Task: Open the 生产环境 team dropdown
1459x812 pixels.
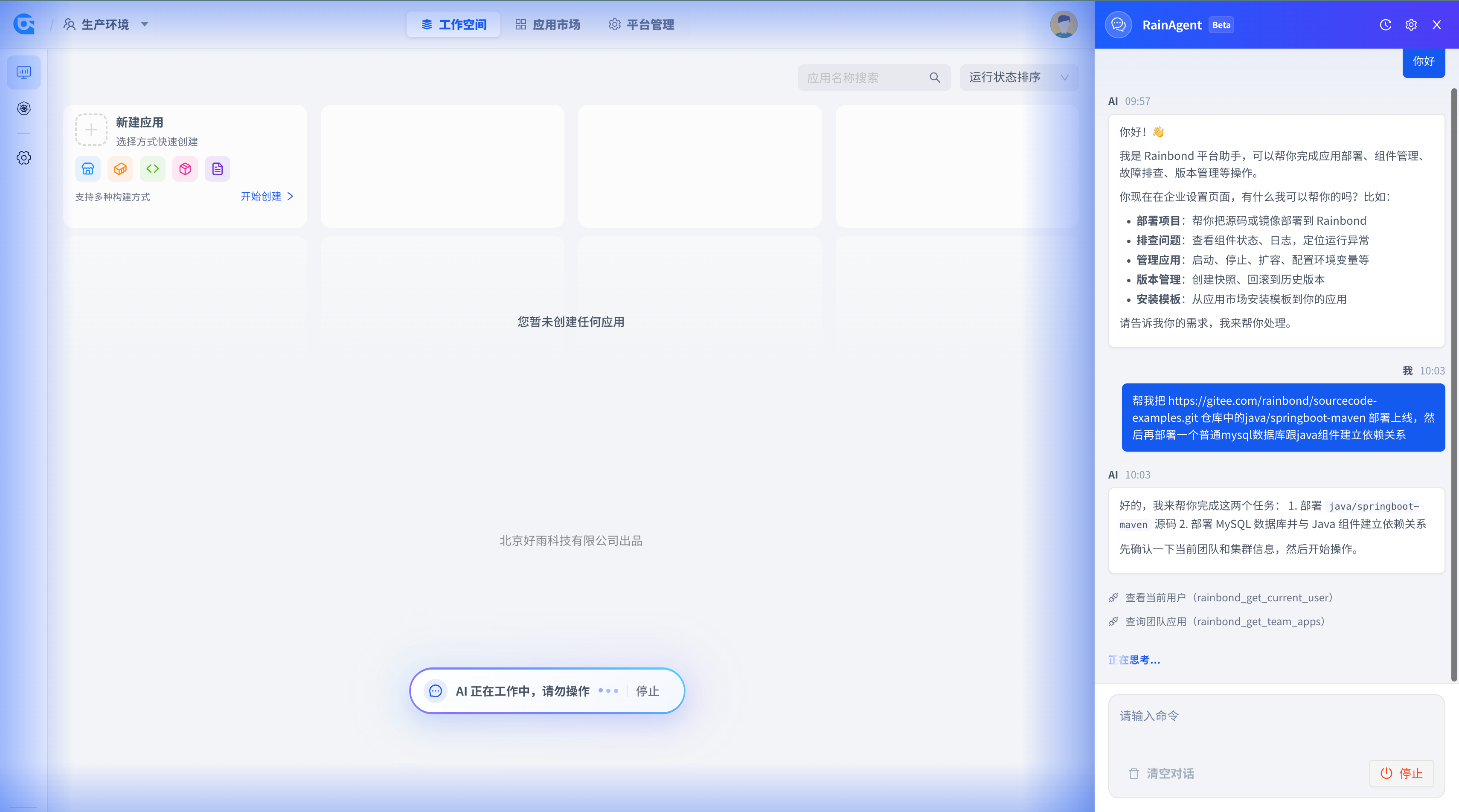Action: [106, 24]
